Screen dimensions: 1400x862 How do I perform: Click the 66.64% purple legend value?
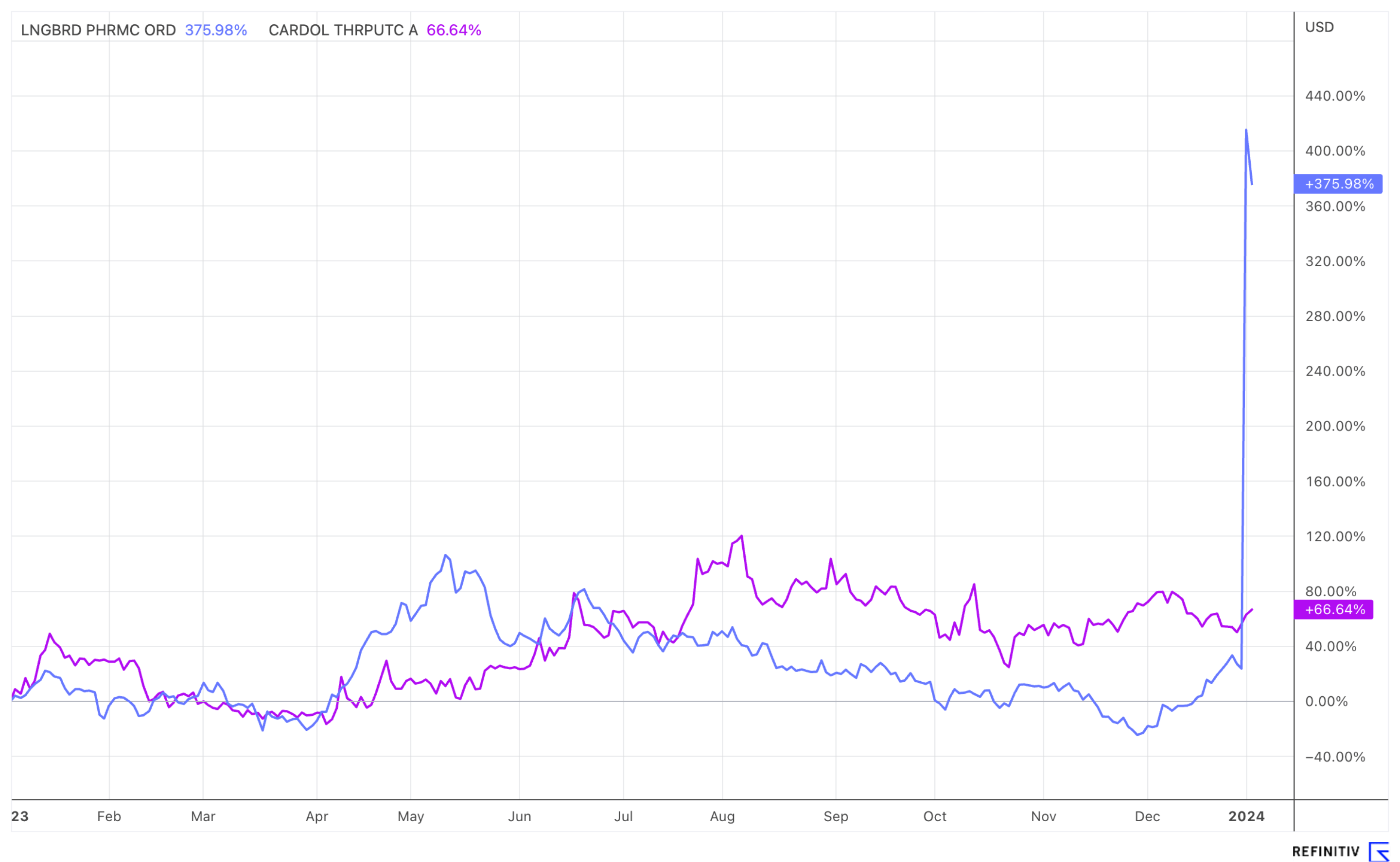[454, 30]
